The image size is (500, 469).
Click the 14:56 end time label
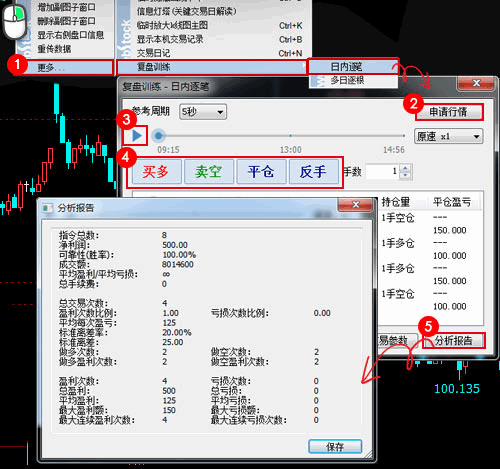pos(393,150)
